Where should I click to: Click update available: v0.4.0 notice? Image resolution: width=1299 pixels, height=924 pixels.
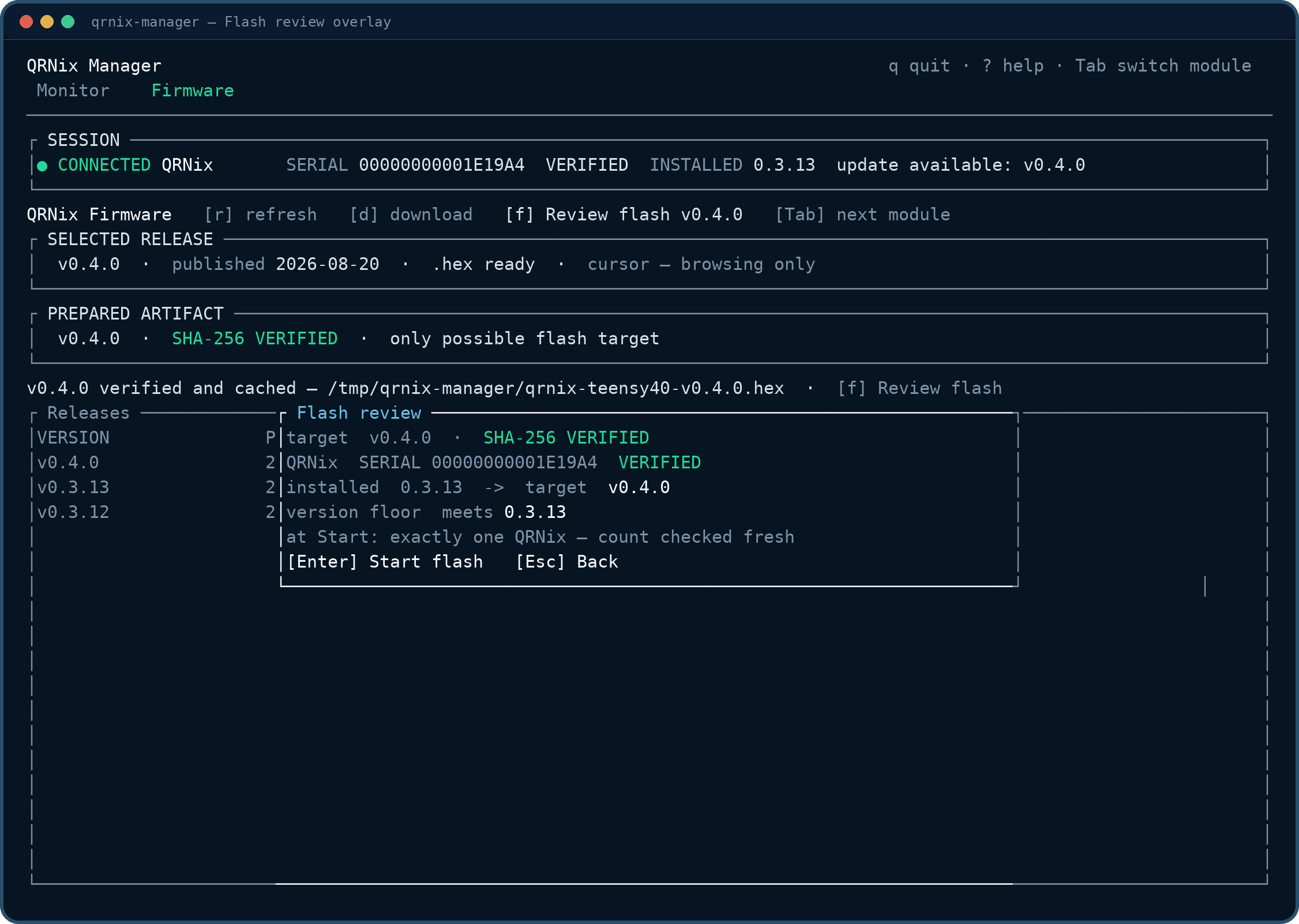(960, 165)
